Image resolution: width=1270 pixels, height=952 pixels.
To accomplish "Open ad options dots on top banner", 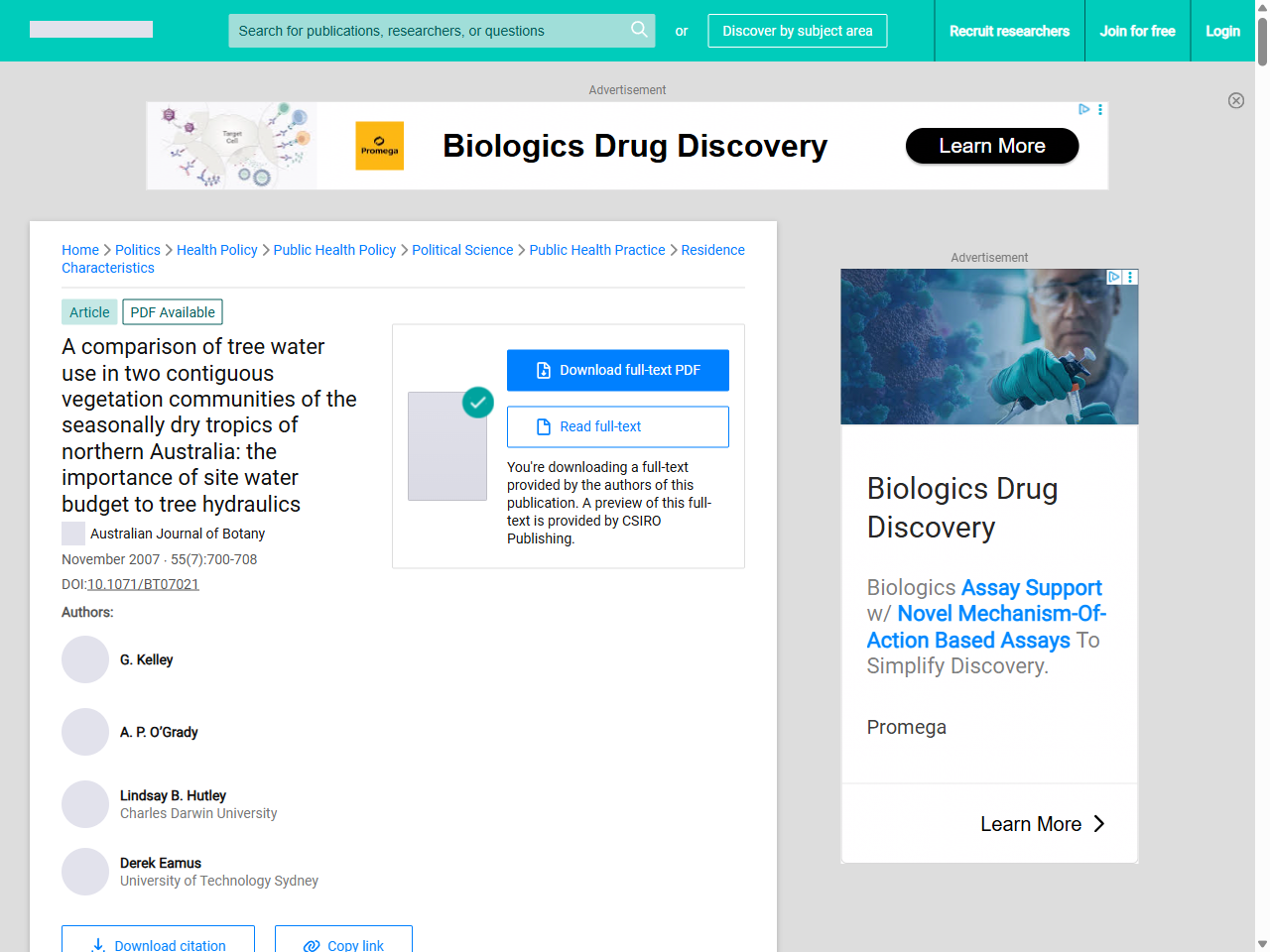I will [1100, 109].
